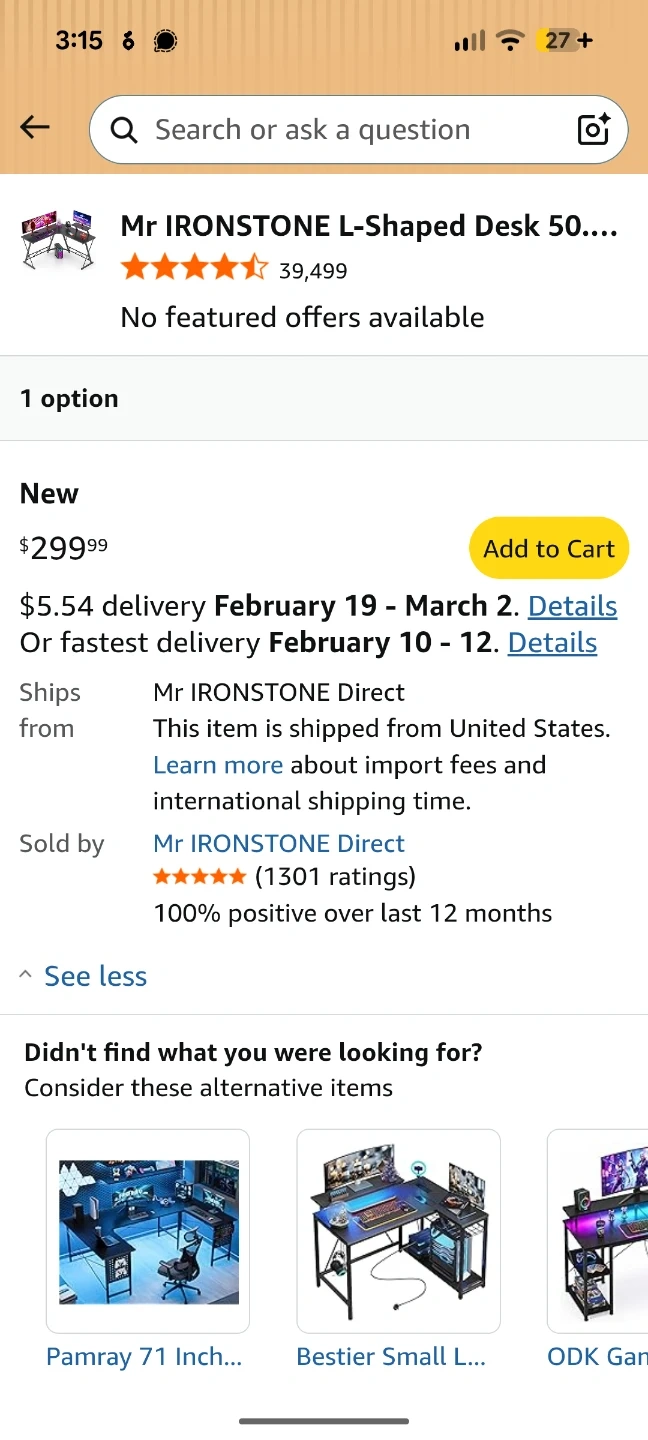The height and width of the screenshot is (1440, 648).
Task: Tap the back arrow icon
Action: 35,127
